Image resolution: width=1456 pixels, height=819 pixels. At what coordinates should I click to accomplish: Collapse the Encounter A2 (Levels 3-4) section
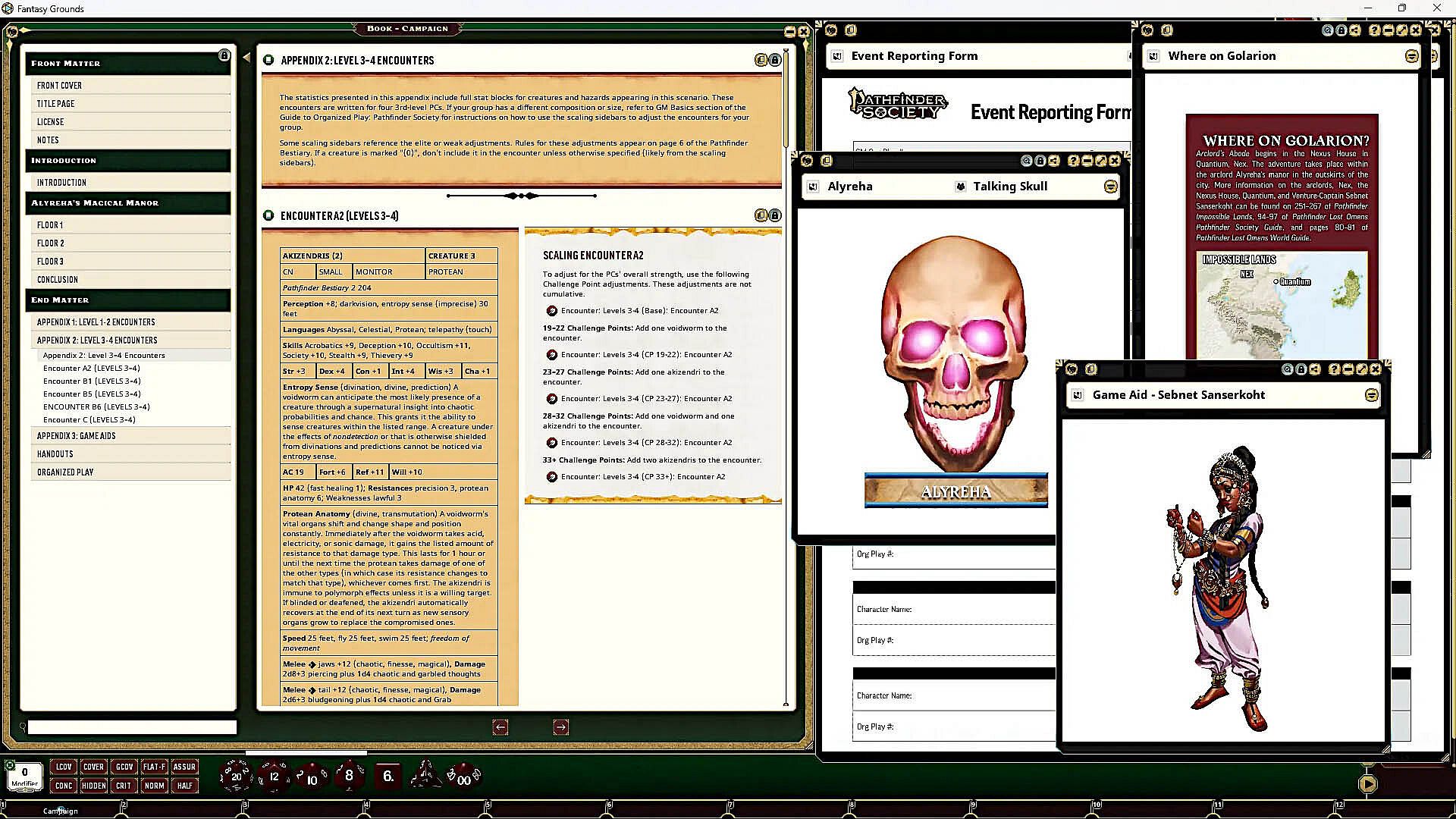[x=268, y=215]
